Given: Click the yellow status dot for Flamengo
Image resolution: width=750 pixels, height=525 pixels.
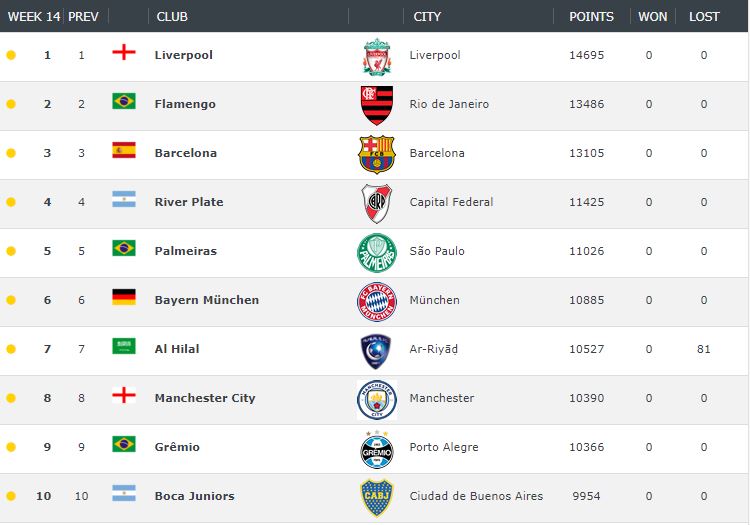Looking at the screenshot, I should (x=11, y=104).
